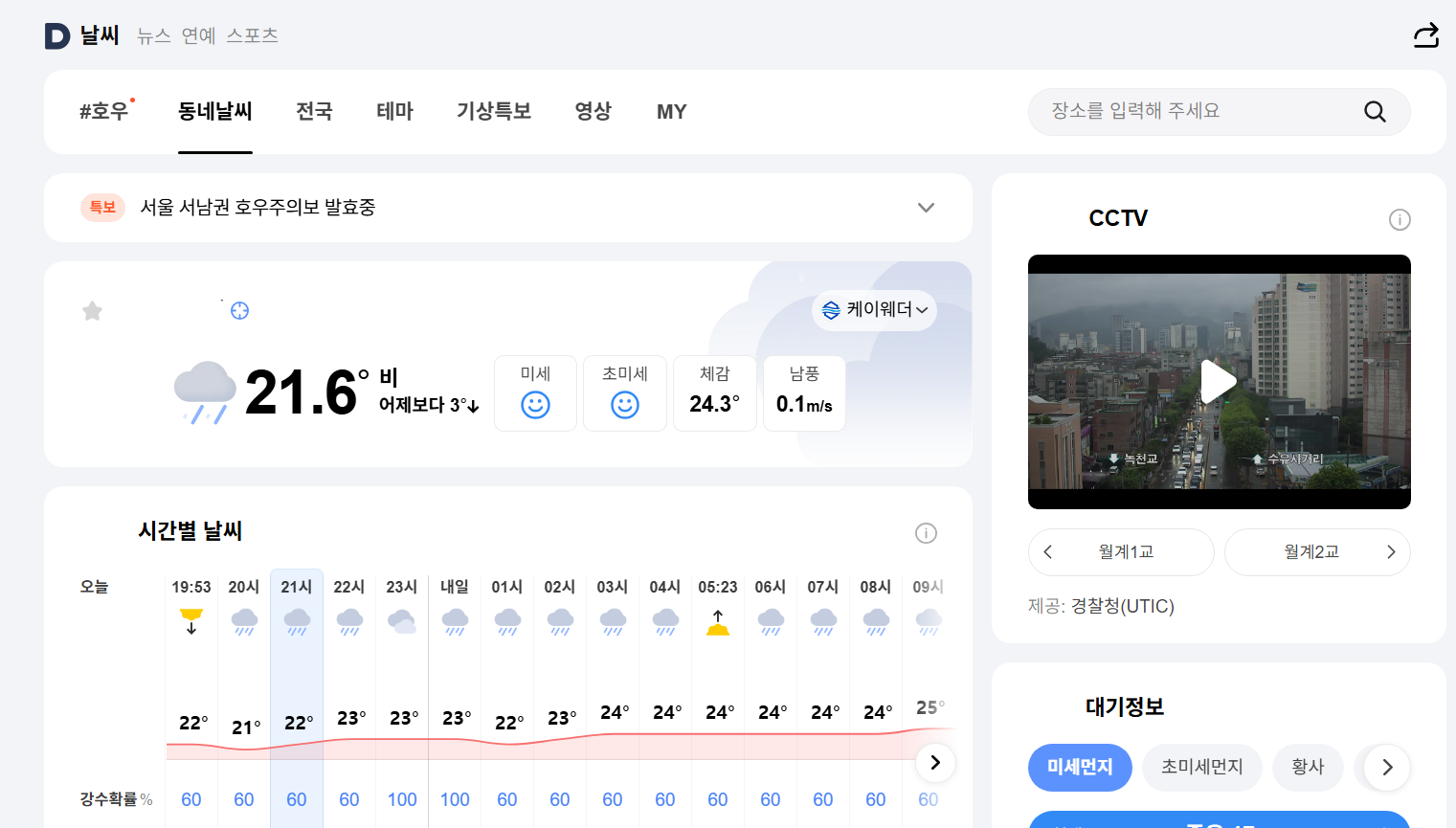Open the CCTV info icon

point(1400,219)
